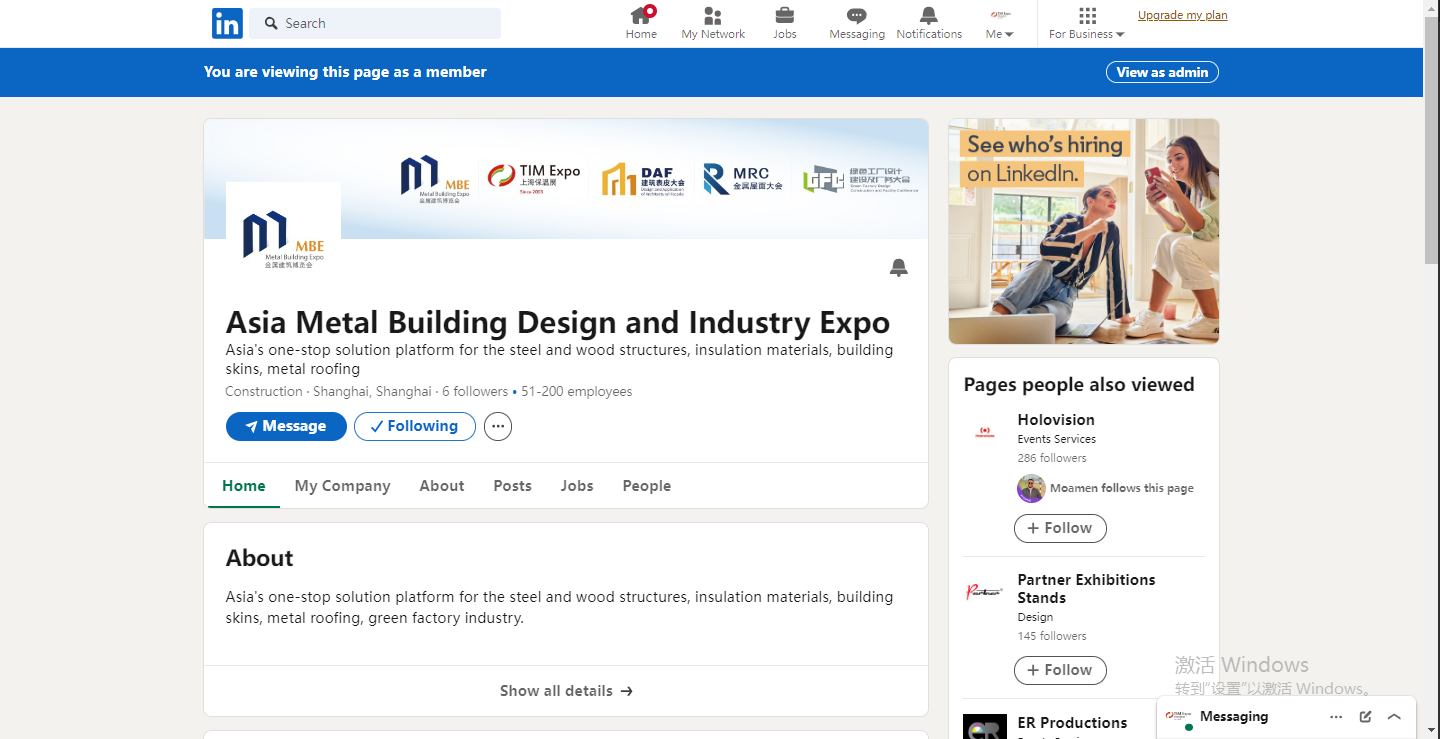Click the 286 followers text

tap(1052, 458)
